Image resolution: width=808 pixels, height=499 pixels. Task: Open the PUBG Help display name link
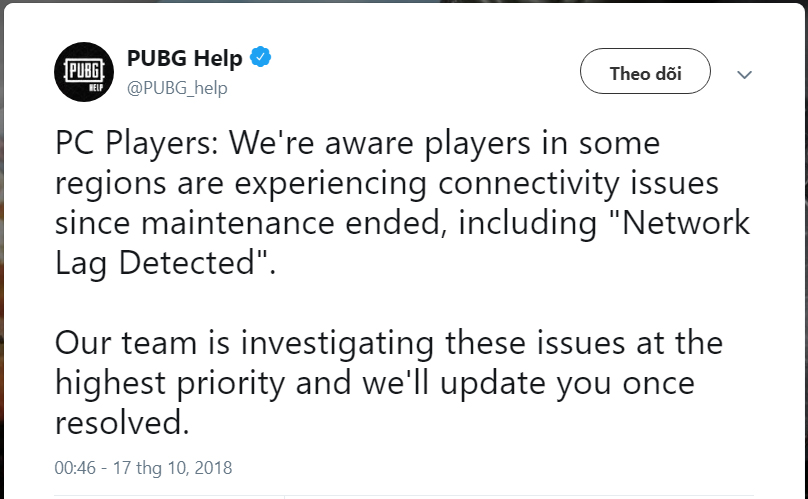tap(184, 58)
